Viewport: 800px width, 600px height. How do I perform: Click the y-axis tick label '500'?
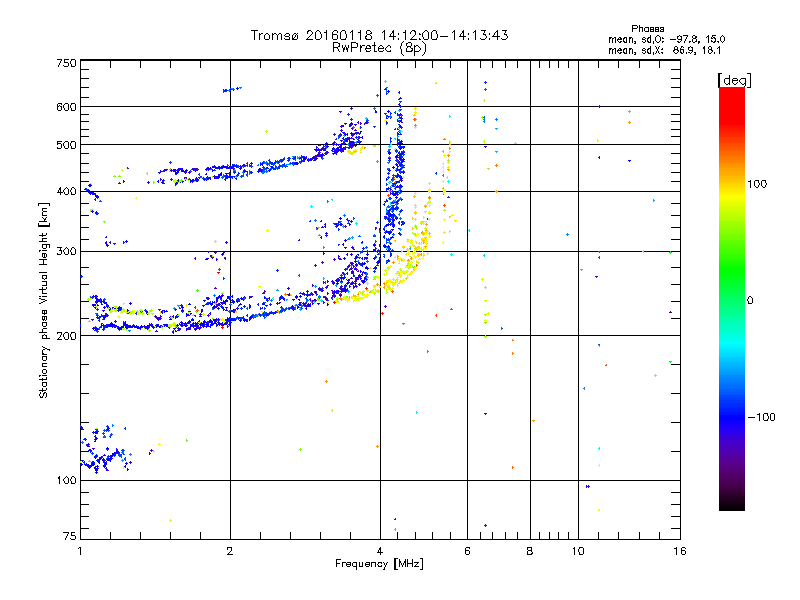point(66,145)
